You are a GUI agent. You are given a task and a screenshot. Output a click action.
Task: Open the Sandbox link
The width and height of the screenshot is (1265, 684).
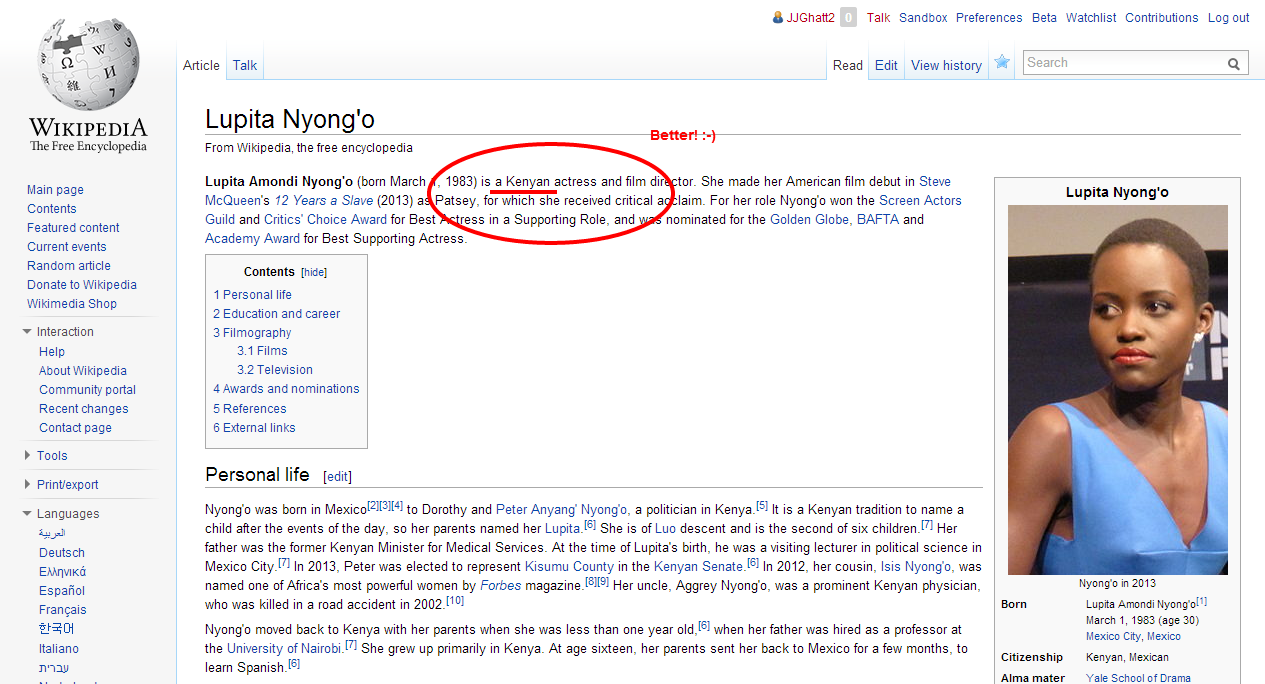click(923, 18)
